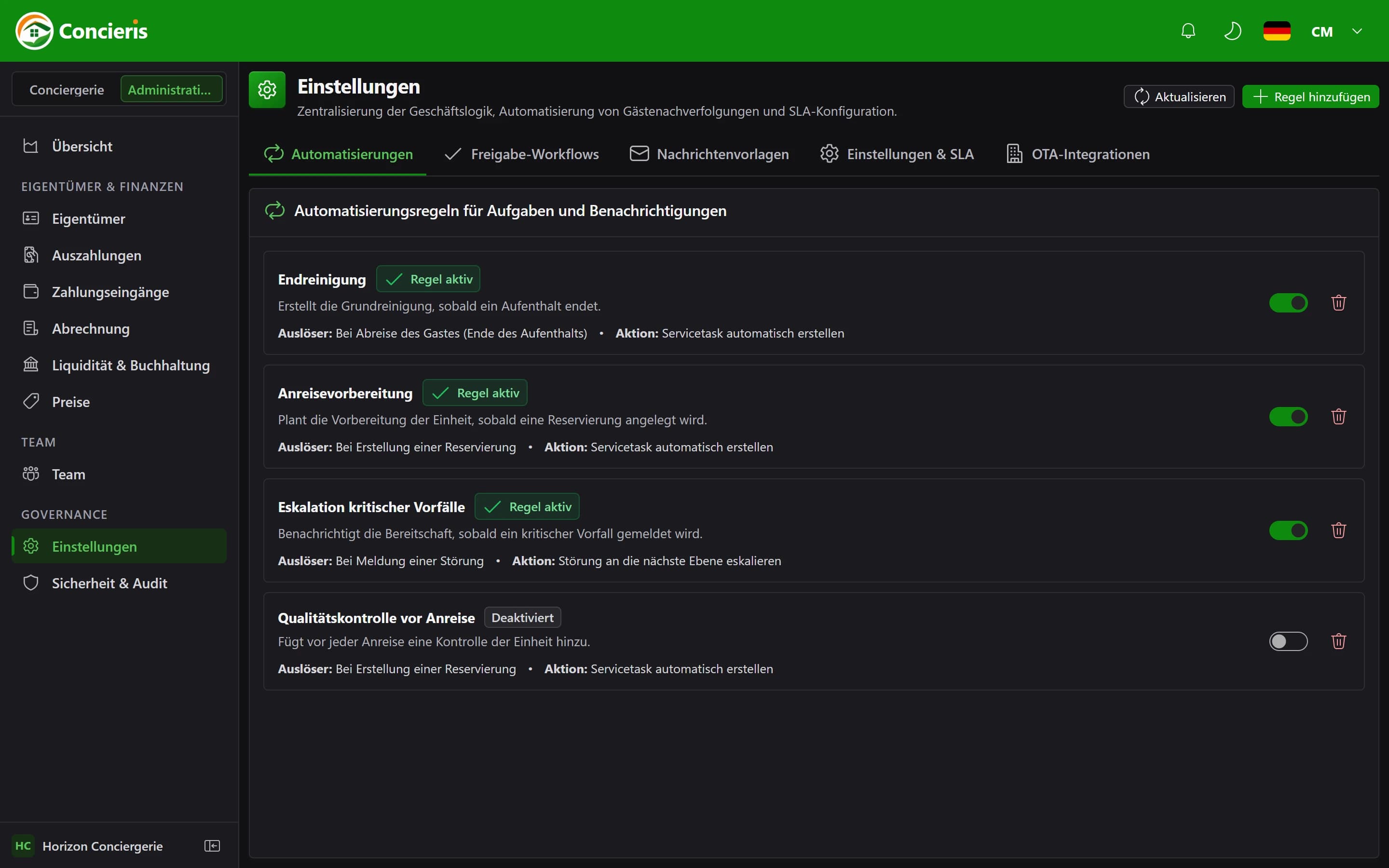Open Preise in sidebar
The image size is (1389, 868).
pyautogui.click(x=119, y=402)
